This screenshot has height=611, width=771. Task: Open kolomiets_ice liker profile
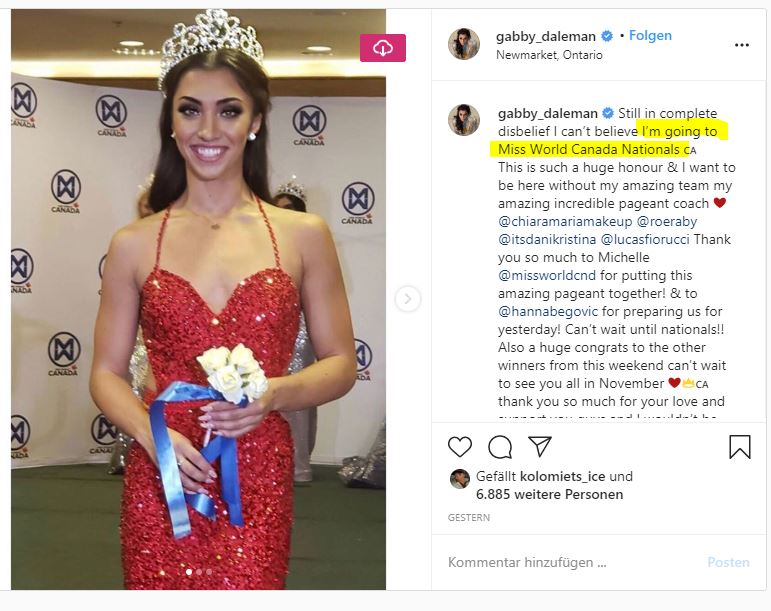pos(562,476)
